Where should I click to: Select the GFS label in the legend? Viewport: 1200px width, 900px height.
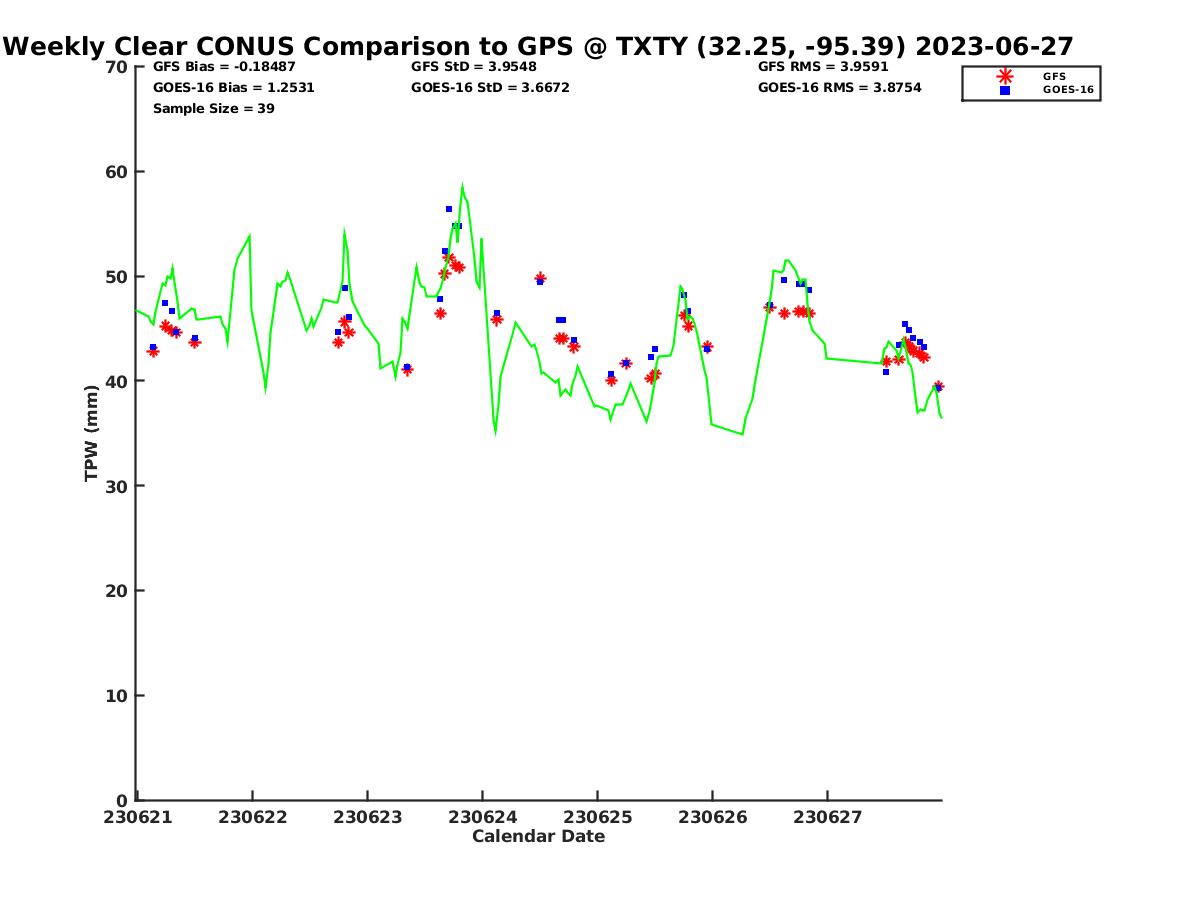tap(1054, 76)
